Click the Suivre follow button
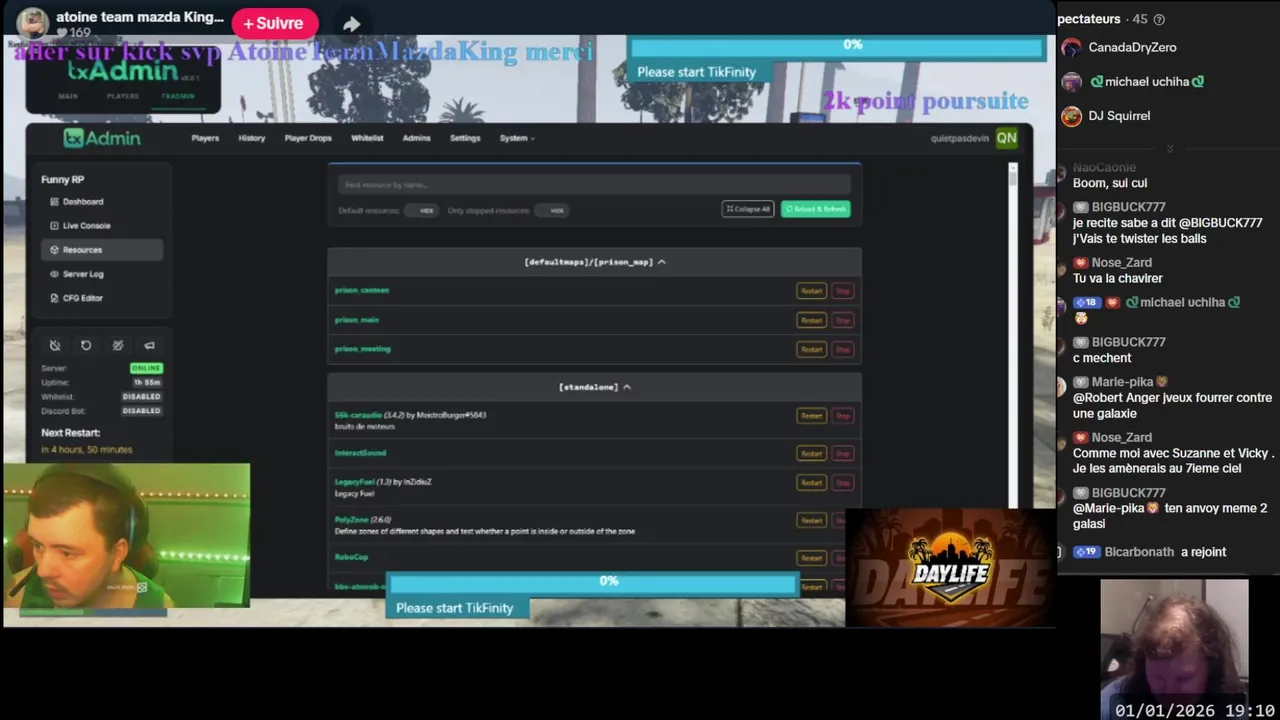The height and width of the screenshot is (720, 1280). click(274, 23)
